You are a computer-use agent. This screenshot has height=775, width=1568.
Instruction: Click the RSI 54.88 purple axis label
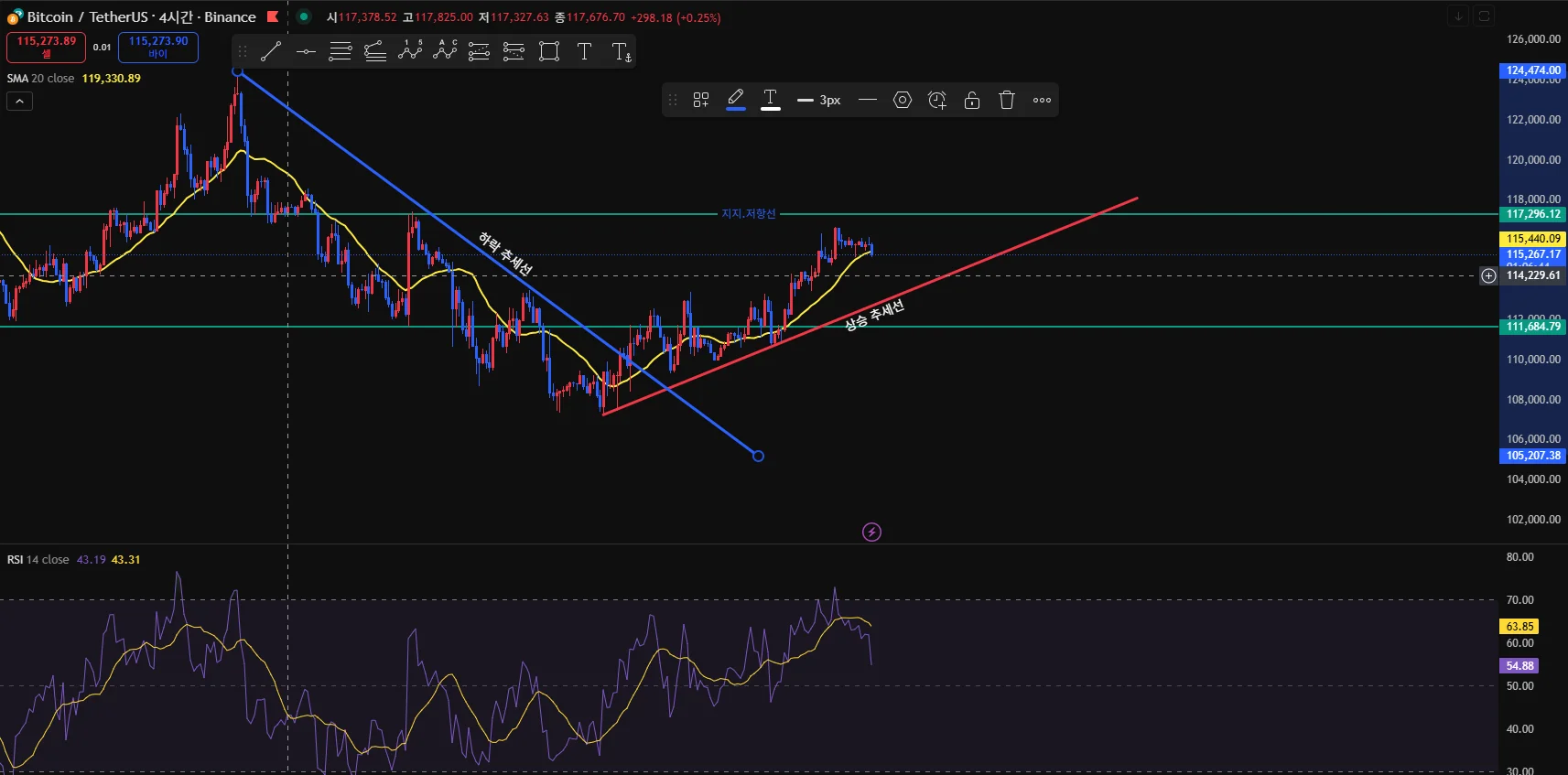pos(1519,666)
